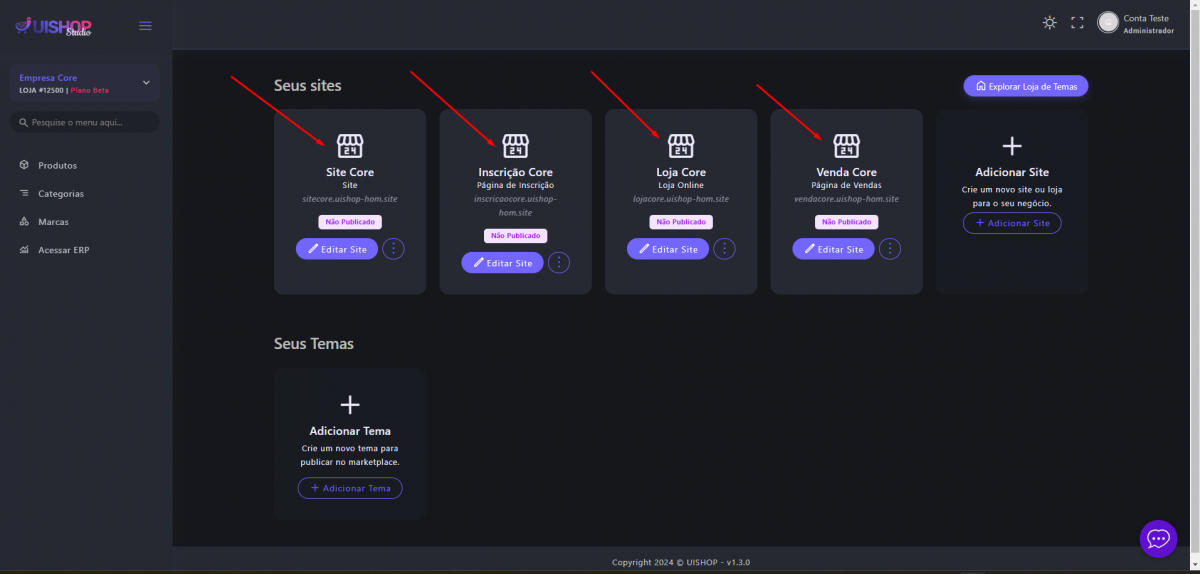Click the plus icon on Adicionar Site card
Screen dimensions: 1200x574
[x=1012, y=146]
